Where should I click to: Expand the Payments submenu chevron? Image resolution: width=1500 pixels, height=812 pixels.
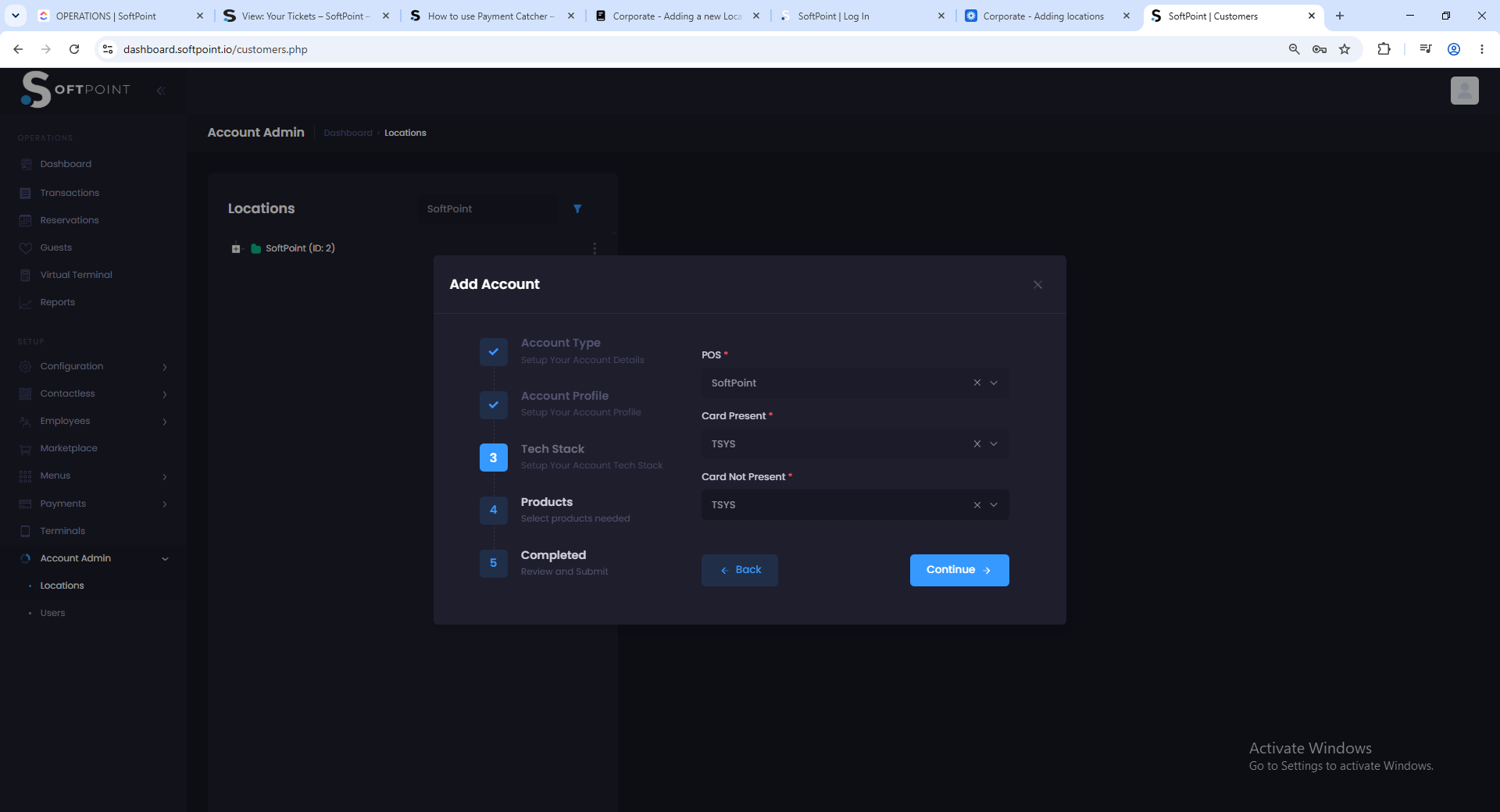[165, 504]
